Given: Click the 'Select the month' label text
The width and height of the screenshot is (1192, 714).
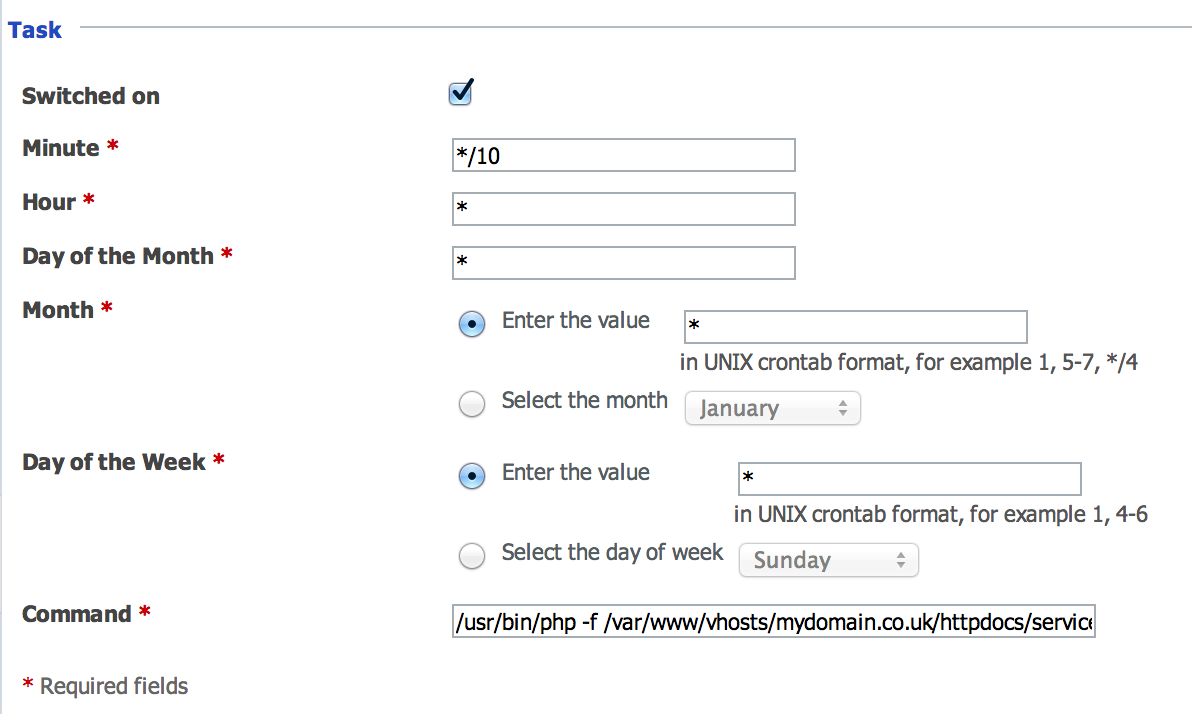Looking at the screenshot, I should click(585, 400).
